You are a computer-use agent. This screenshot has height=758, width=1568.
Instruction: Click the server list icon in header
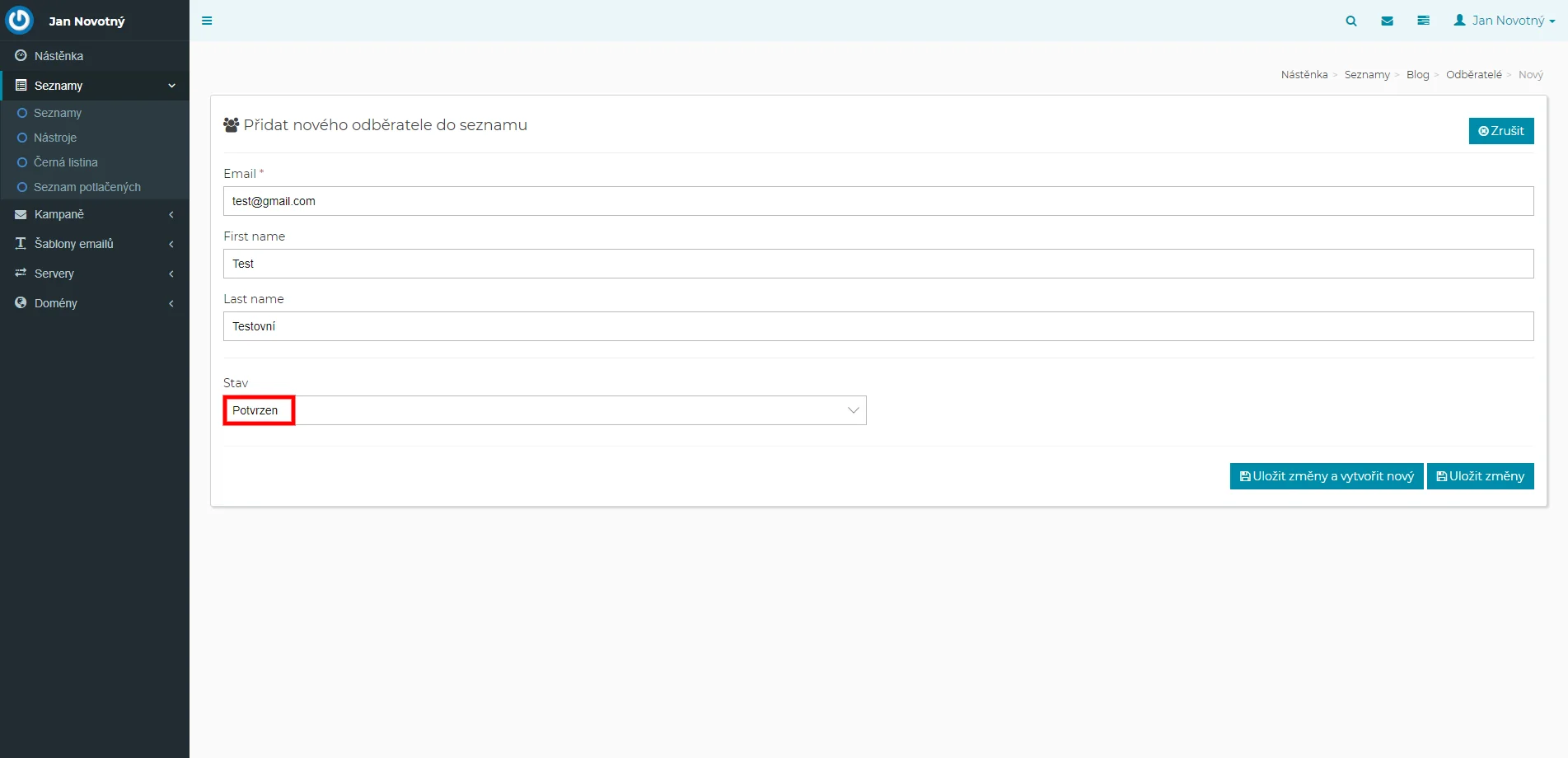(x=1423, y=21)
